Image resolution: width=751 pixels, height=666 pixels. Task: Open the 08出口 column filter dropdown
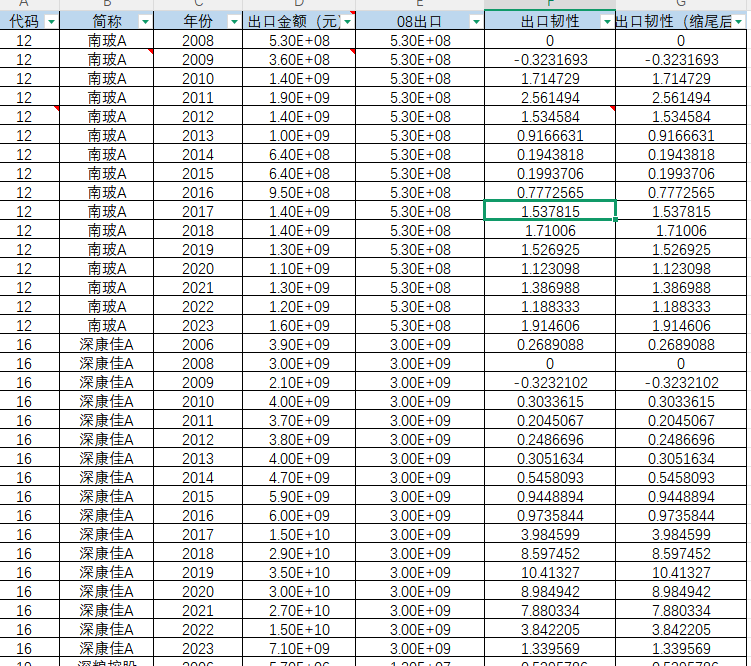[476, 22]
